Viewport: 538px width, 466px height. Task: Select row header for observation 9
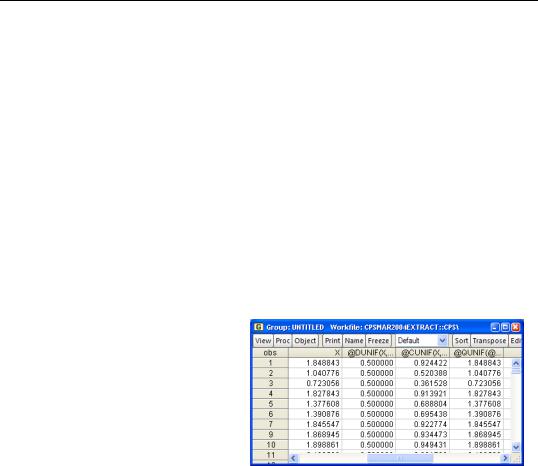pyautogui.click(x=270, y=434)
